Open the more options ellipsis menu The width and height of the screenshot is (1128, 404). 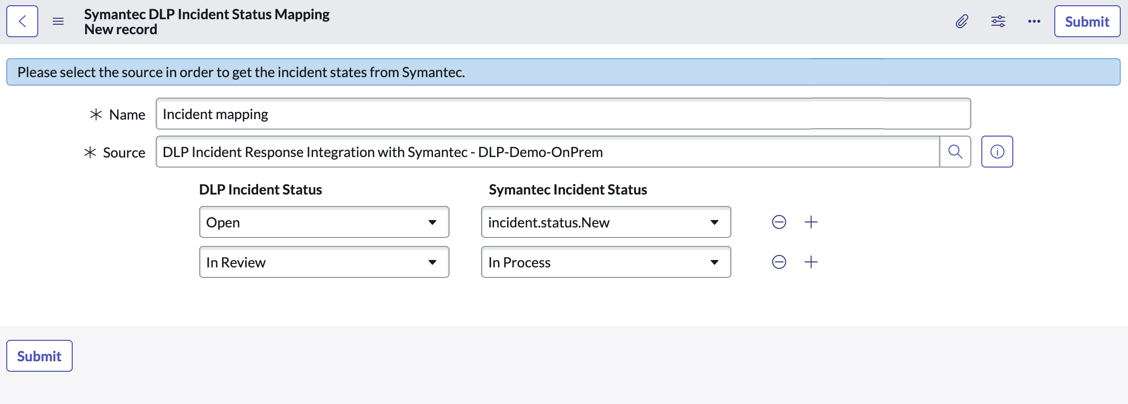point(1034,22)
